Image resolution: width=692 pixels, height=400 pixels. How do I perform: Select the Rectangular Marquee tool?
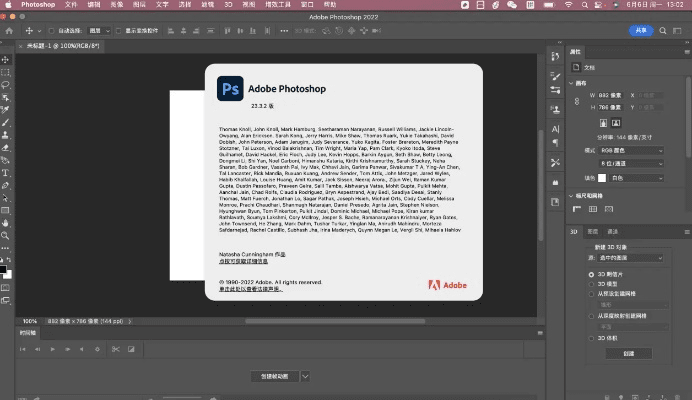(x=5, y=73)
